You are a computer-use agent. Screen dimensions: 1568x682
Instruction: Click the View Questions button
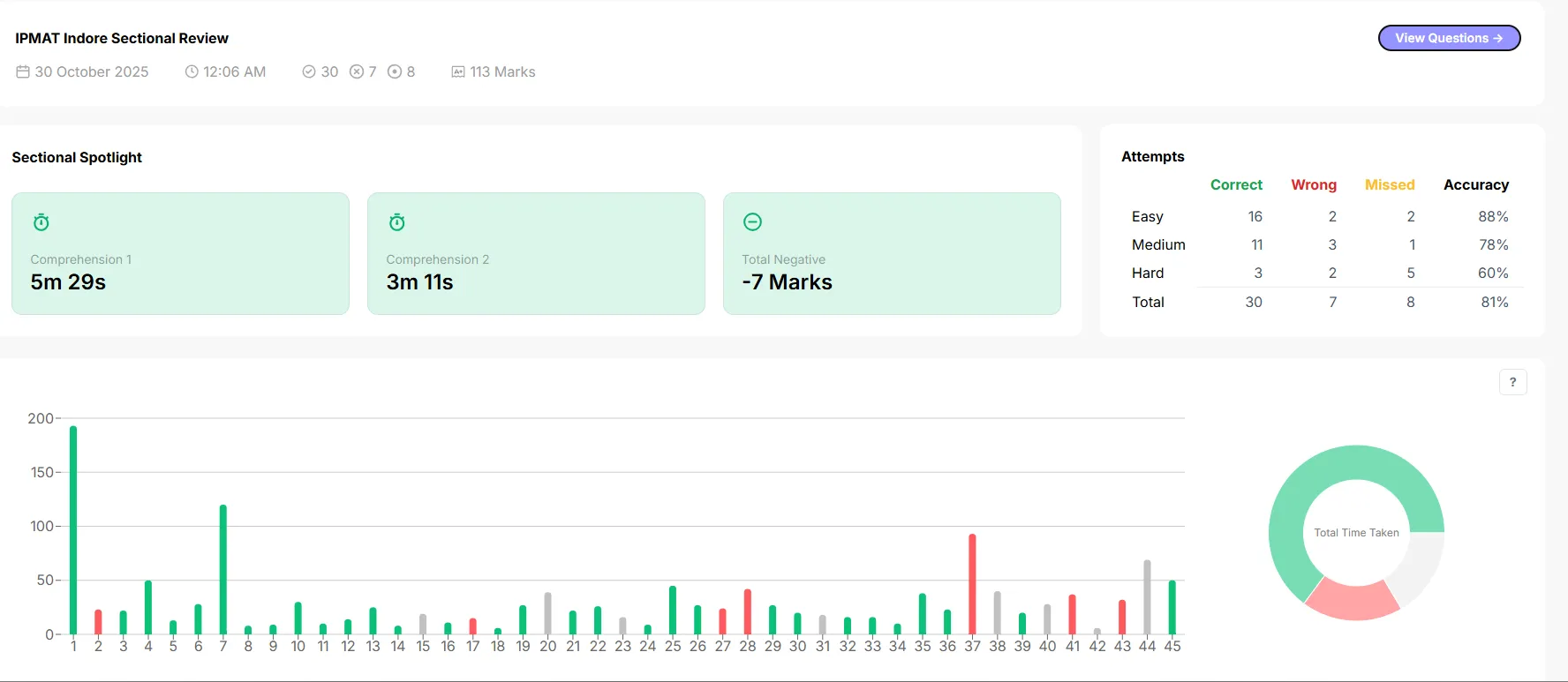pos(1449,38)
